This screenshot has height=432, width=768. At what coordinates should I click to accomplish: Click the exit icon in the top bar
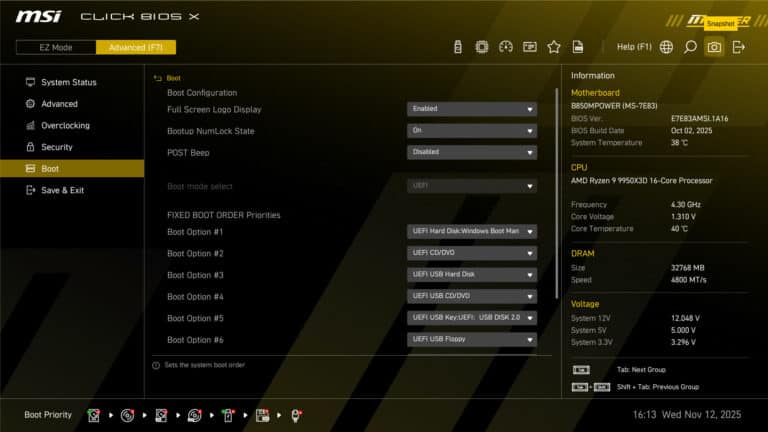pyautogui.click(x=738, y=47)
